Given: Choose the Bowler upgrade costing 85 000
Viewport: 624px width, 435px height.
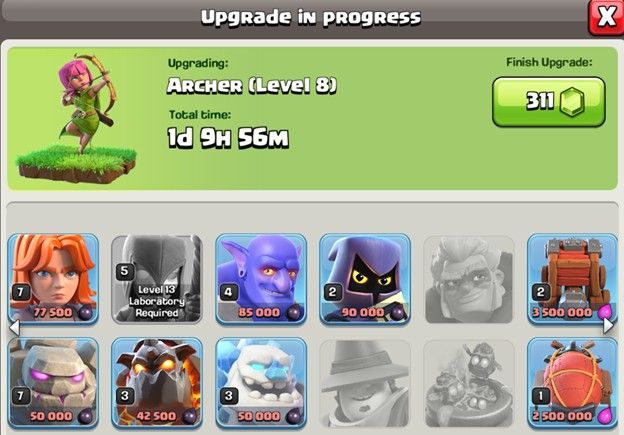Looking at the screenshot, I should (261, 279).
